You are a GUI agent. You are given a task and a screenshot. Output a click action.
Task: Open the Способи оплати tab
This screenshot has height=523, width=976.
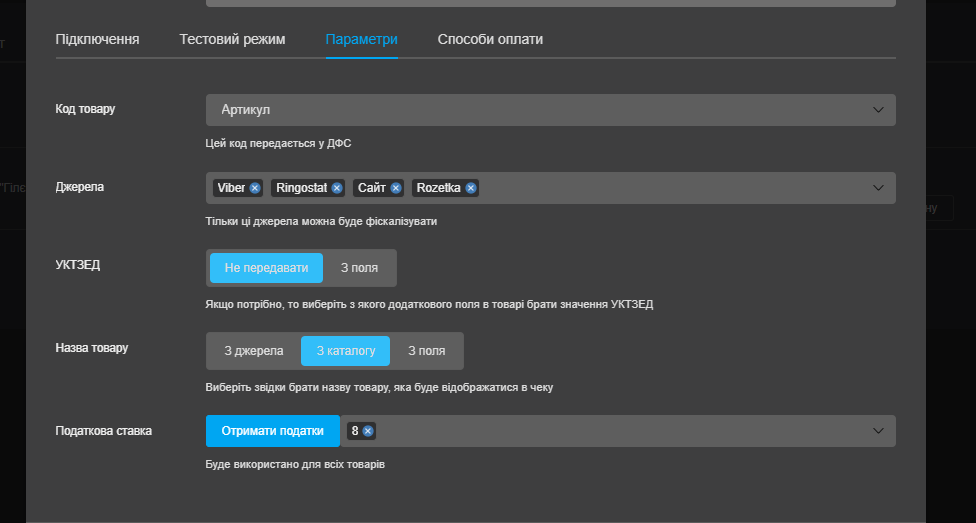(490, 39)
